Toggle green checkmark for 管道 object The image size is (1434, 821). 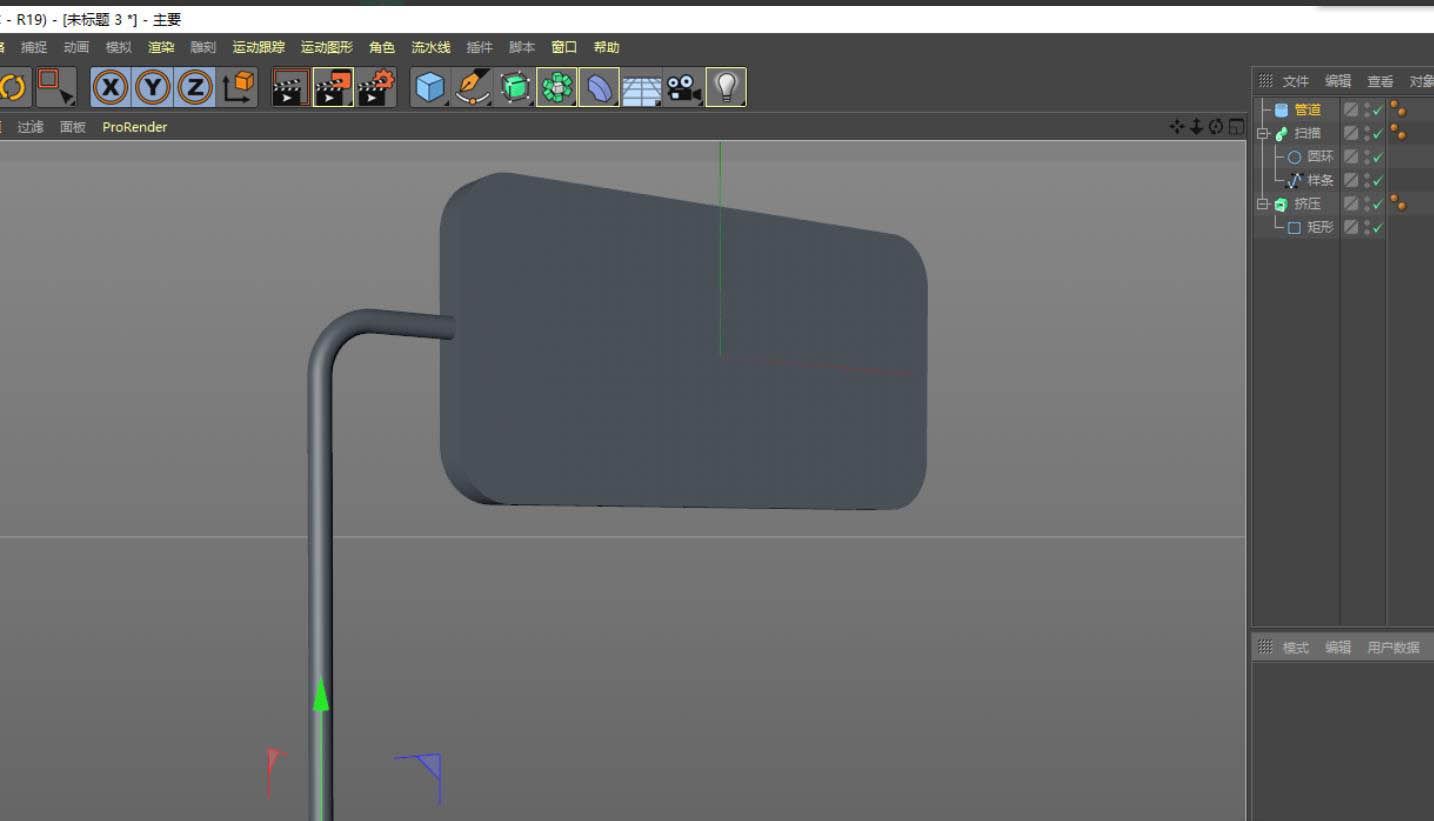point(1378,110)
